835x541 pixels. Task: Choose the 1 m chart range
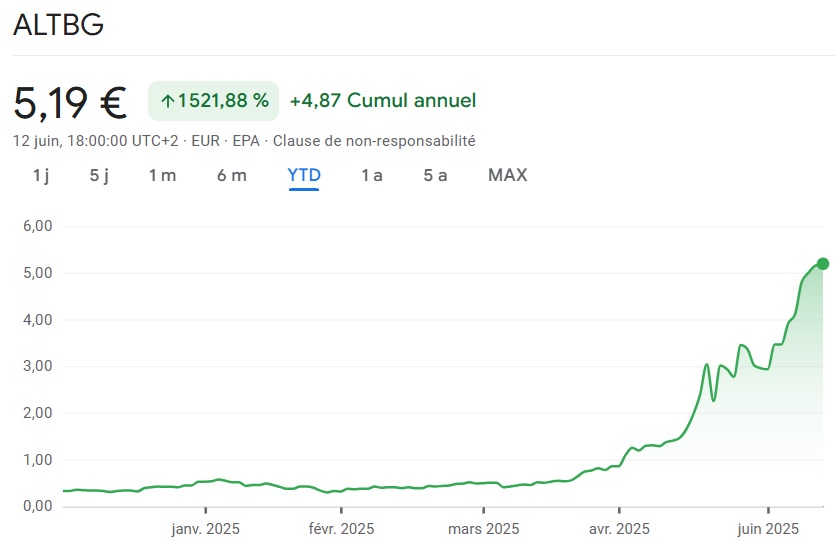162,175
